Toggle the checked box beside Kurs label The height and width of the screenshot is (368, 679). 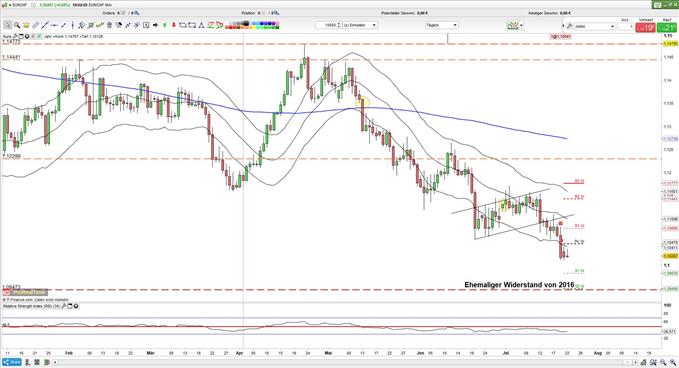coord(39,36)
